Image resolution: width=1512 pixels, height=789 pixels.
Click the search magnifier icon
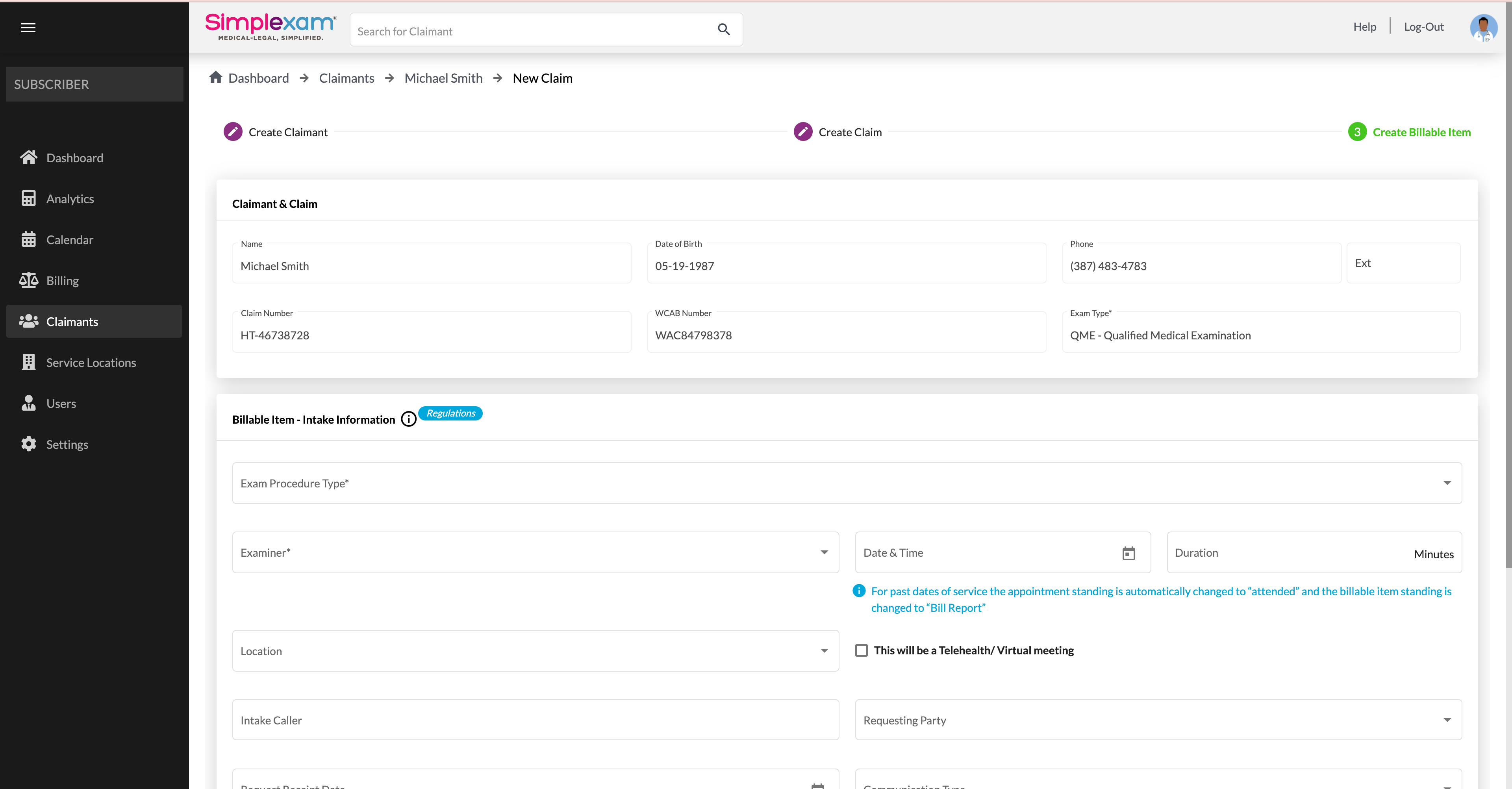(723, 30)
